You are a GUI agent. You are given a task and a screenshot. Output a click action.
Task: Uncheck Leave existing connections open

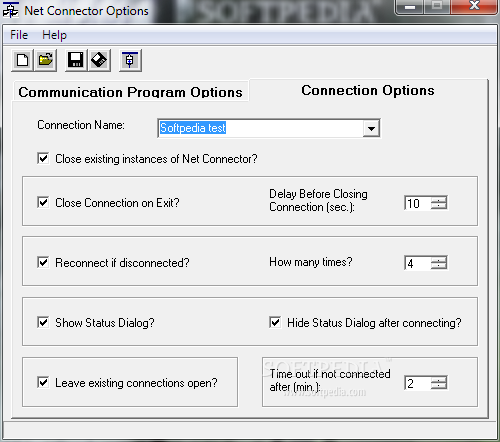click(x=43, y=382)
